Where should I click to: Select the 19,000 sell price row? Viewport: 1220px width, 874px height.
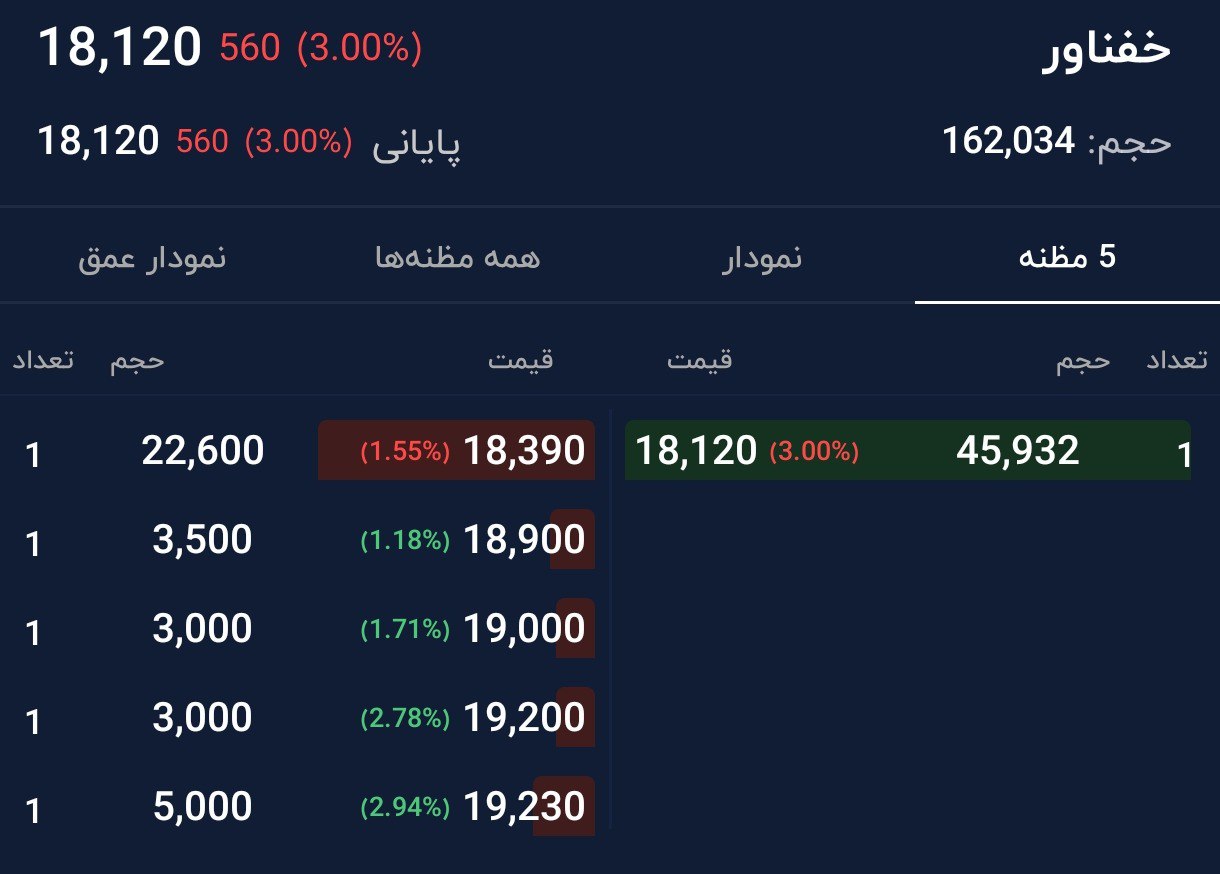pos(525,628)
